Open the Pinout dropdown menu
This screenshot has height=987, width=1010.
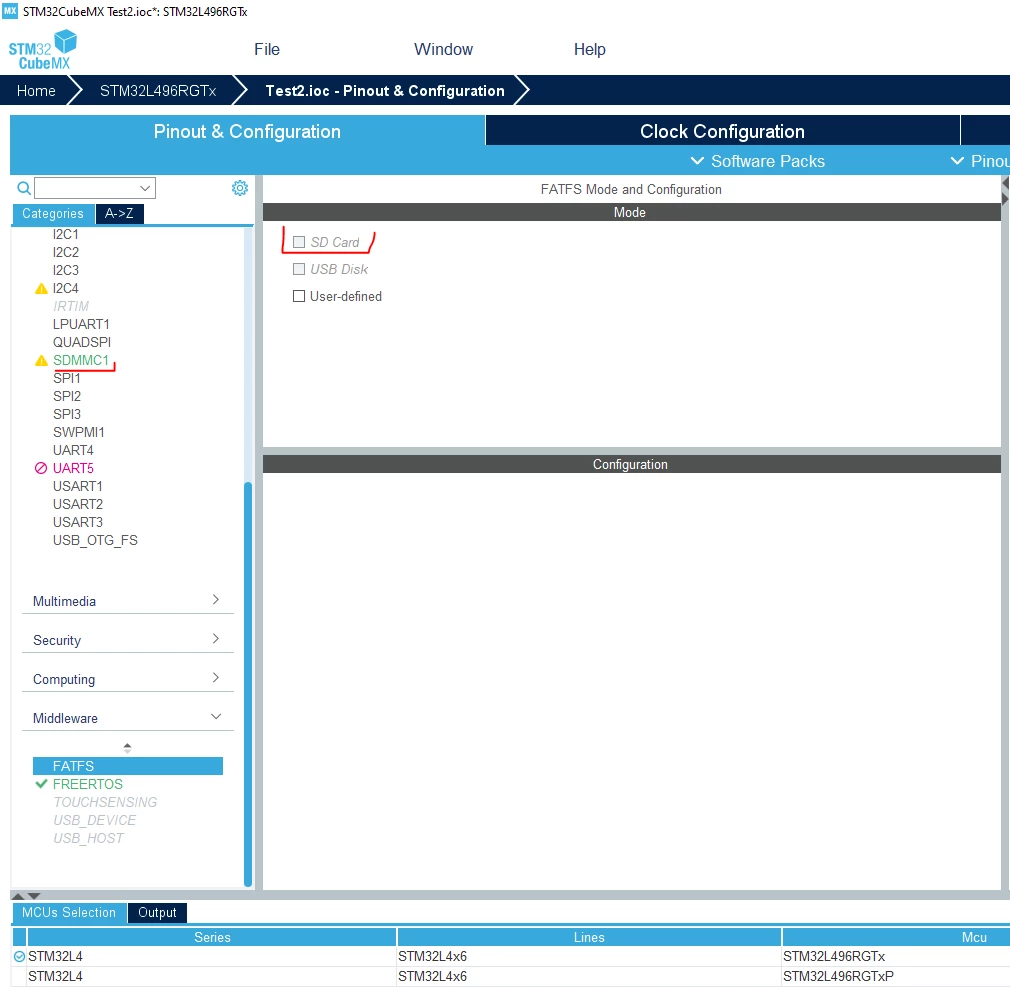(x=980, y=161)
